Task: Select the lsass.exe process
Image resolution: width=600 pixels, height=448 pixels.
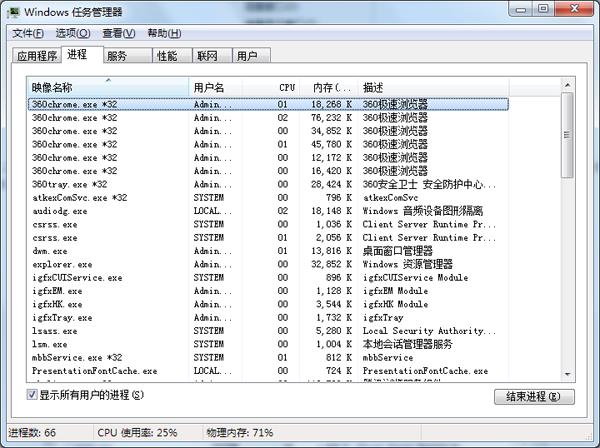Action: 268,331
